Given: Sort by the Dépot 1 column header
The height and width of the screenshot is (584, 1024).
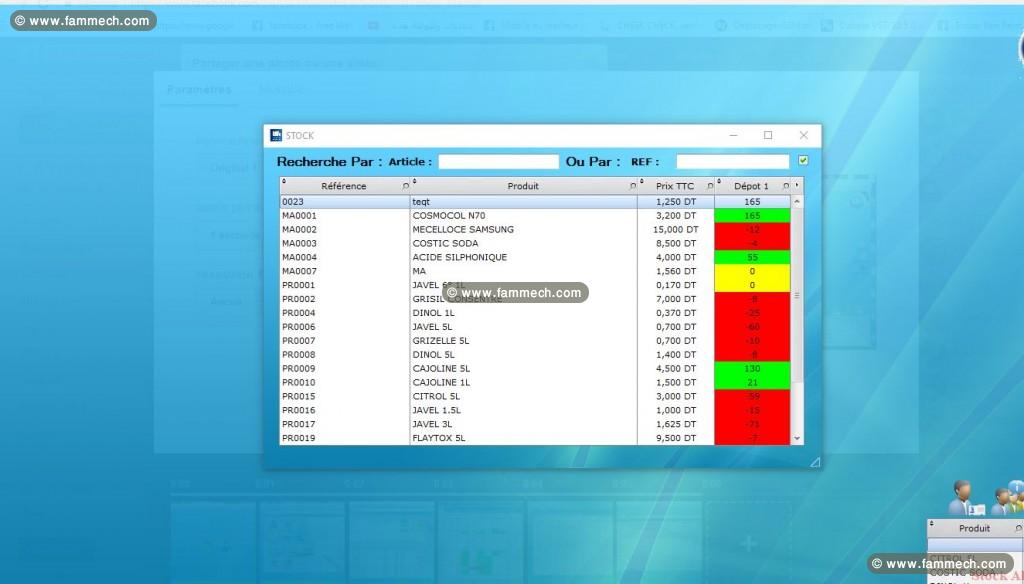Looking at the screenshot, I should click(x=752, y=186).
